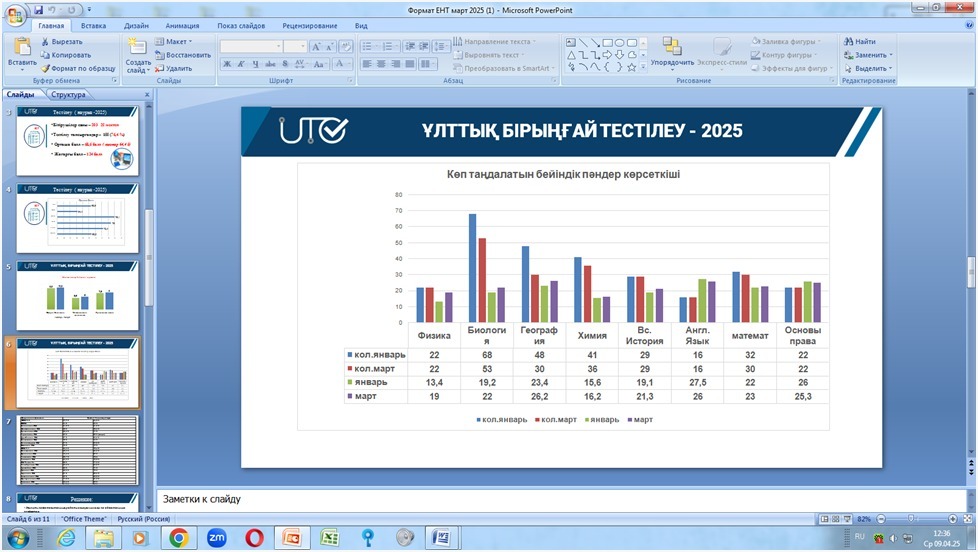Switch to Slide Sorter view in status bar
Viewport: 978px width, 552px height.
click(x=836, y=520)
